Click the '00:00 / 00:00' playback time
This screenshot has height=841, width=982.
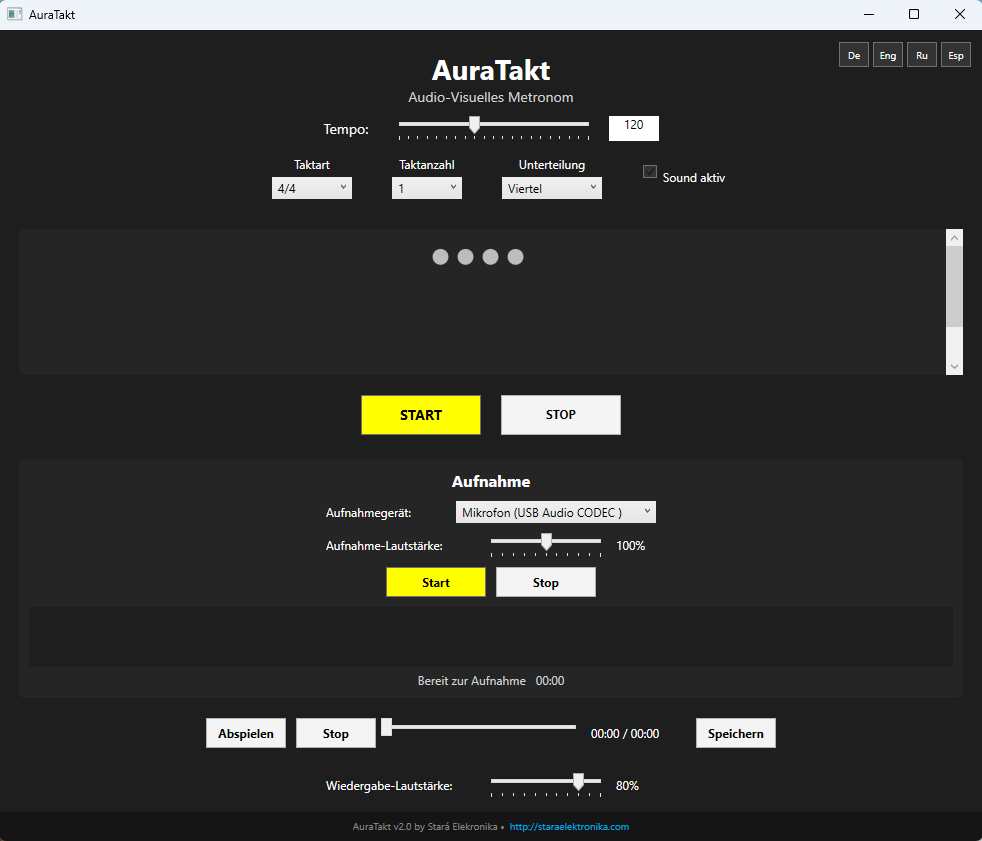click(624, 734)
